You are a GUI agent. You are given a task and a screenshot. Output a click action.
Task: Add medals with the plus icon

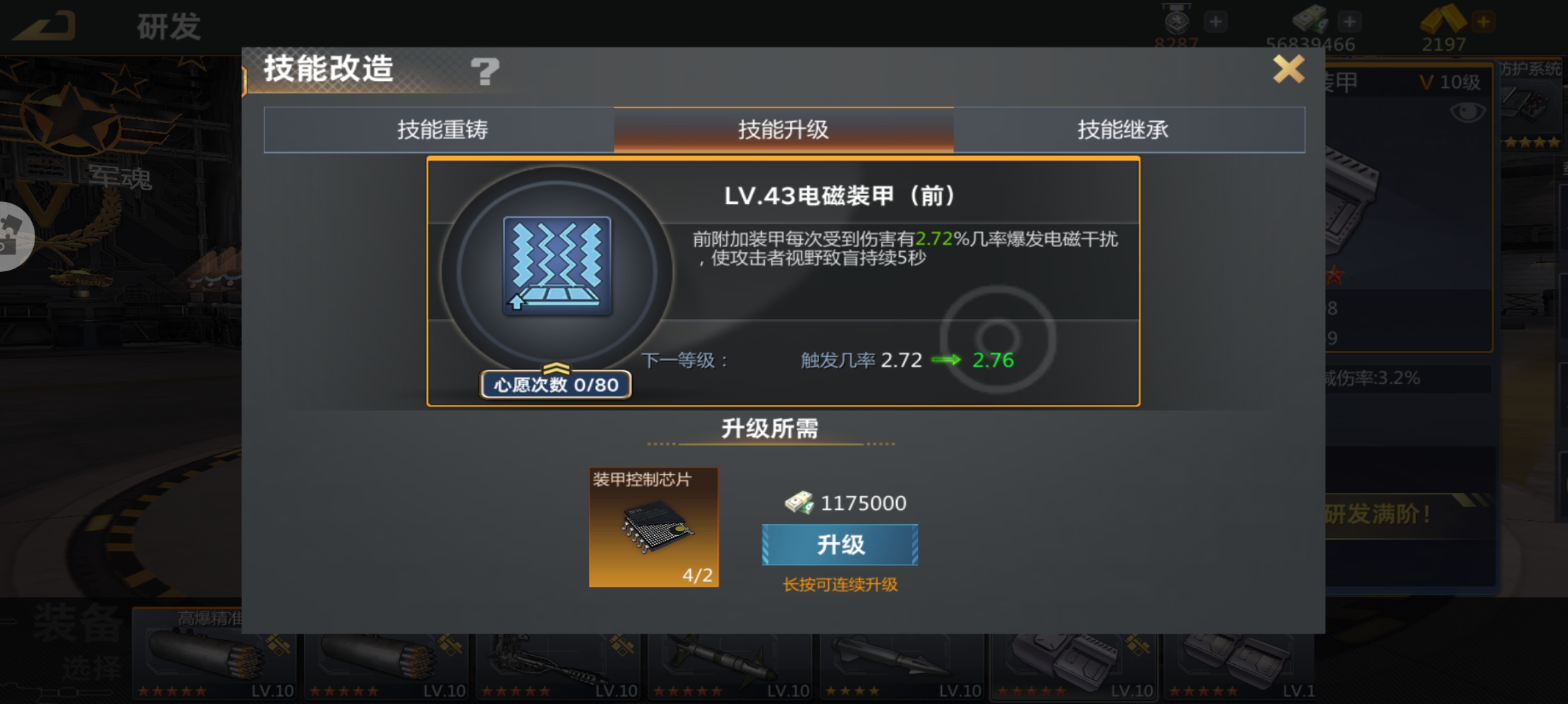pos(1215,22)
